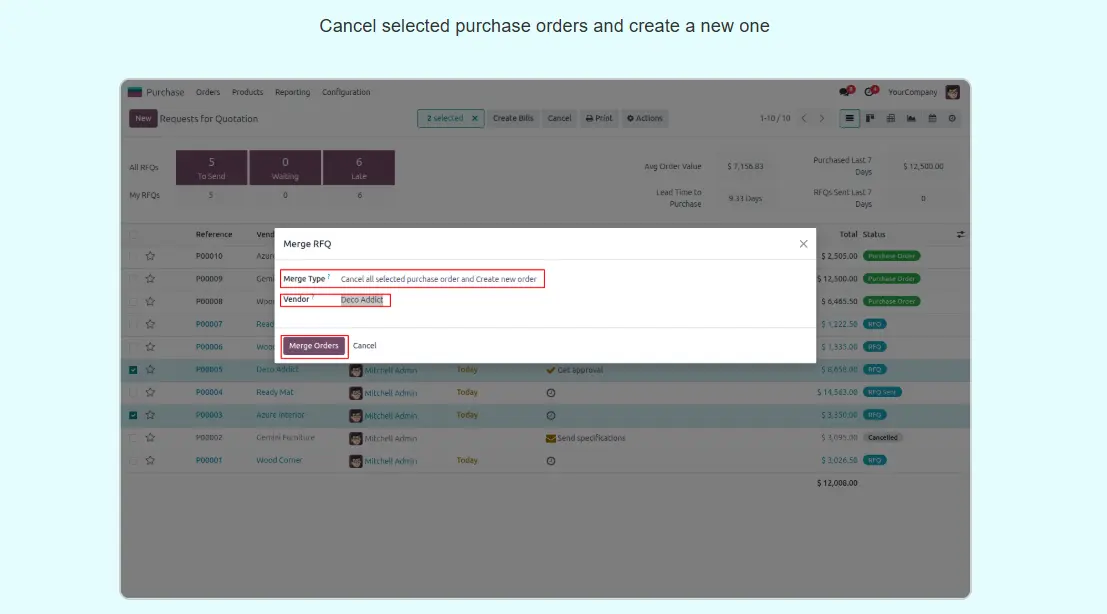Open the activities clock icon in header
The width and height of the screenshot is (1107, 614).
870,92
